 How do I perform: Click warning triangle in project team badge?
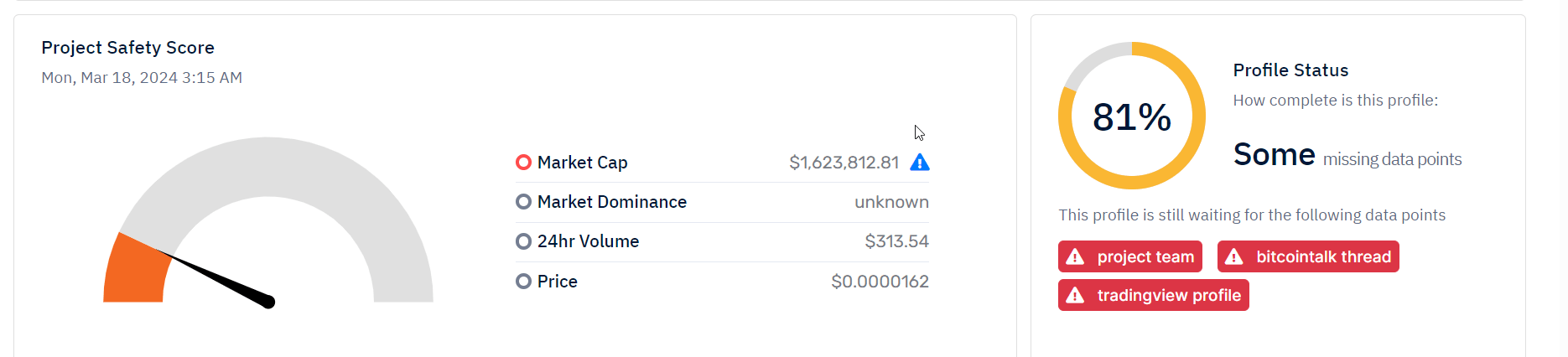(x=1075, y=256)
